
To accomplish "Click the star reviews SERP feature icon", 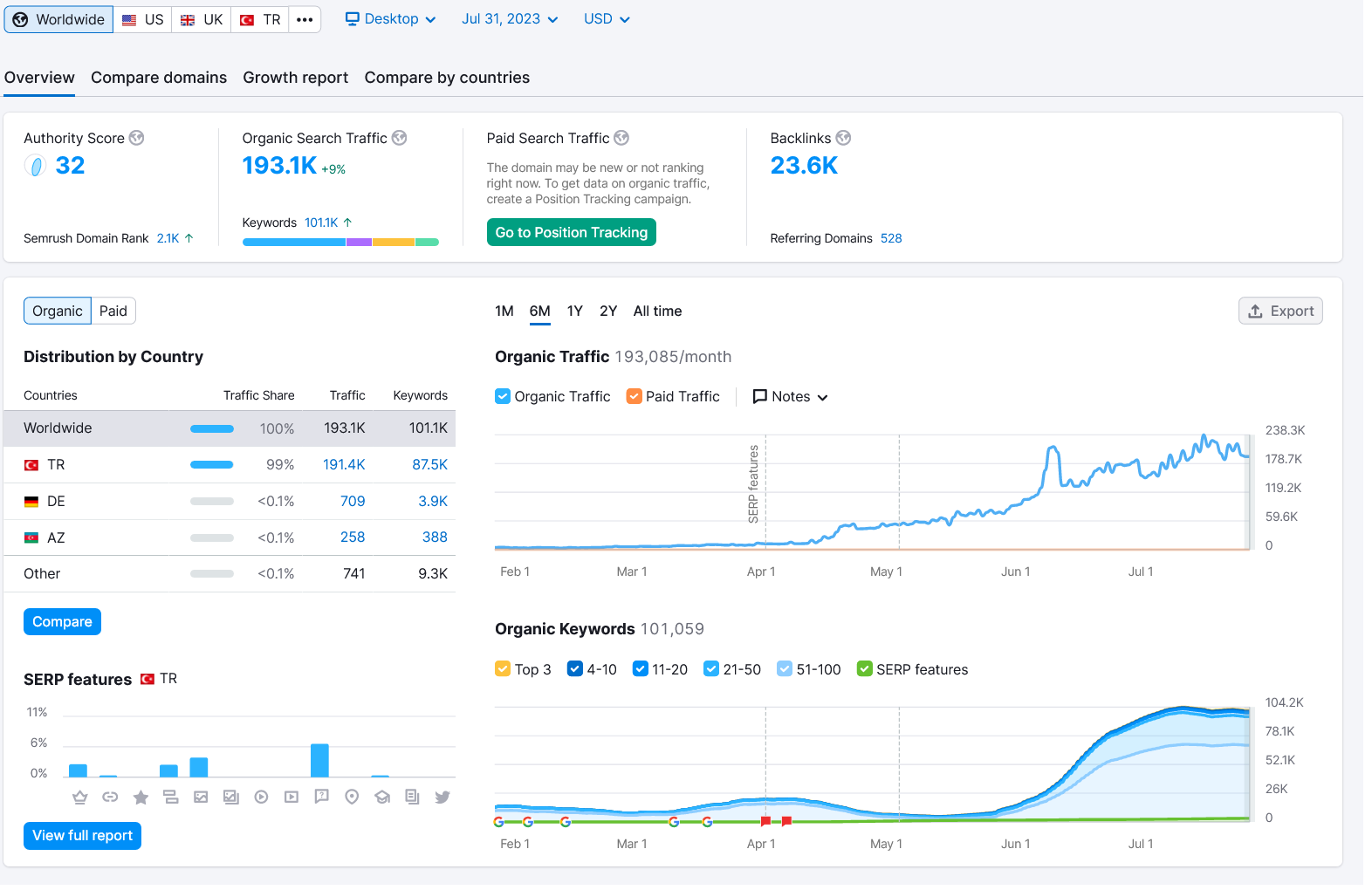I will coord(141,797).
